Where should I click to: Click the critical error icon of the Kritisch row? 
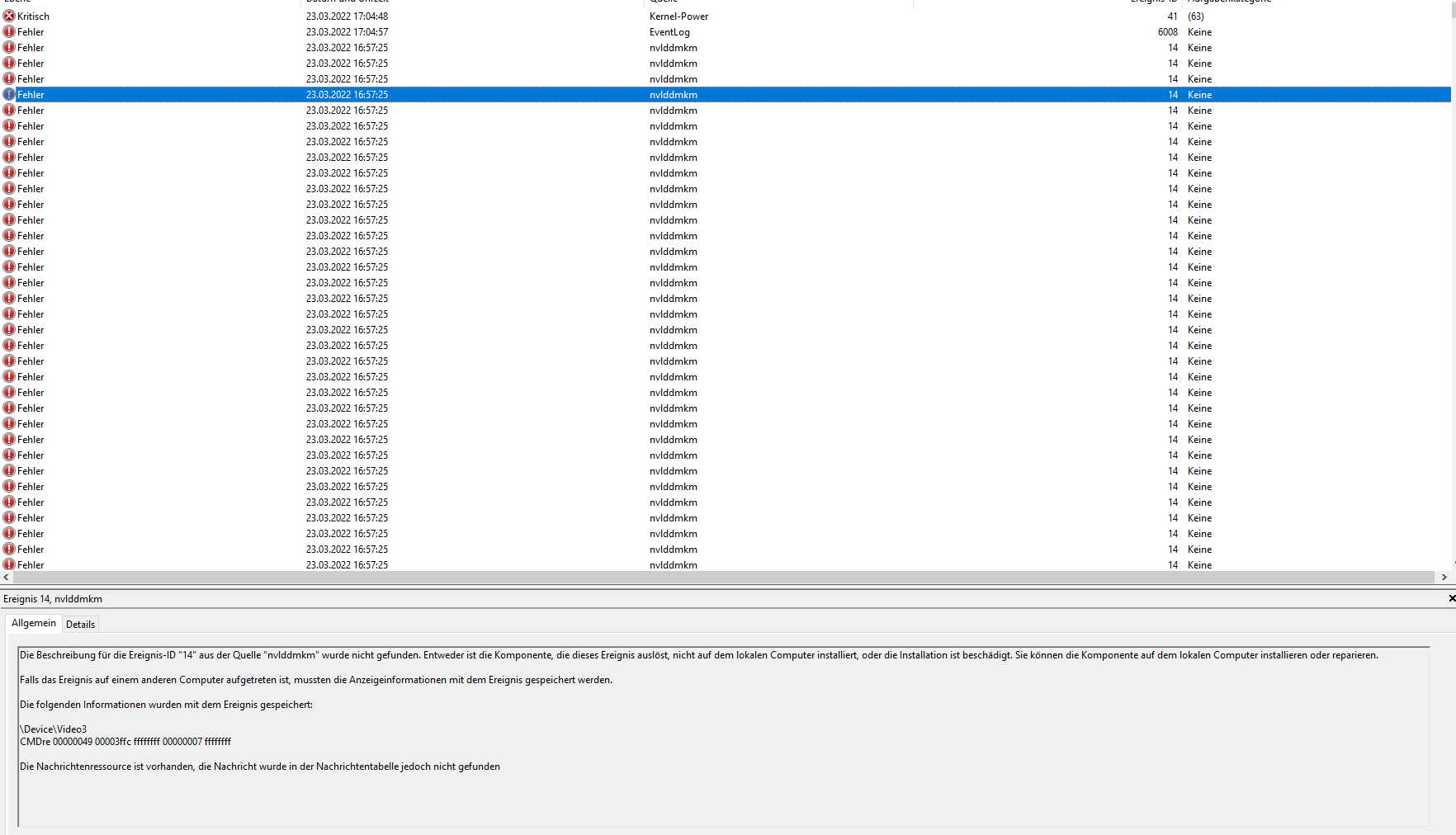pyautogui.click(x=9, y=16)
